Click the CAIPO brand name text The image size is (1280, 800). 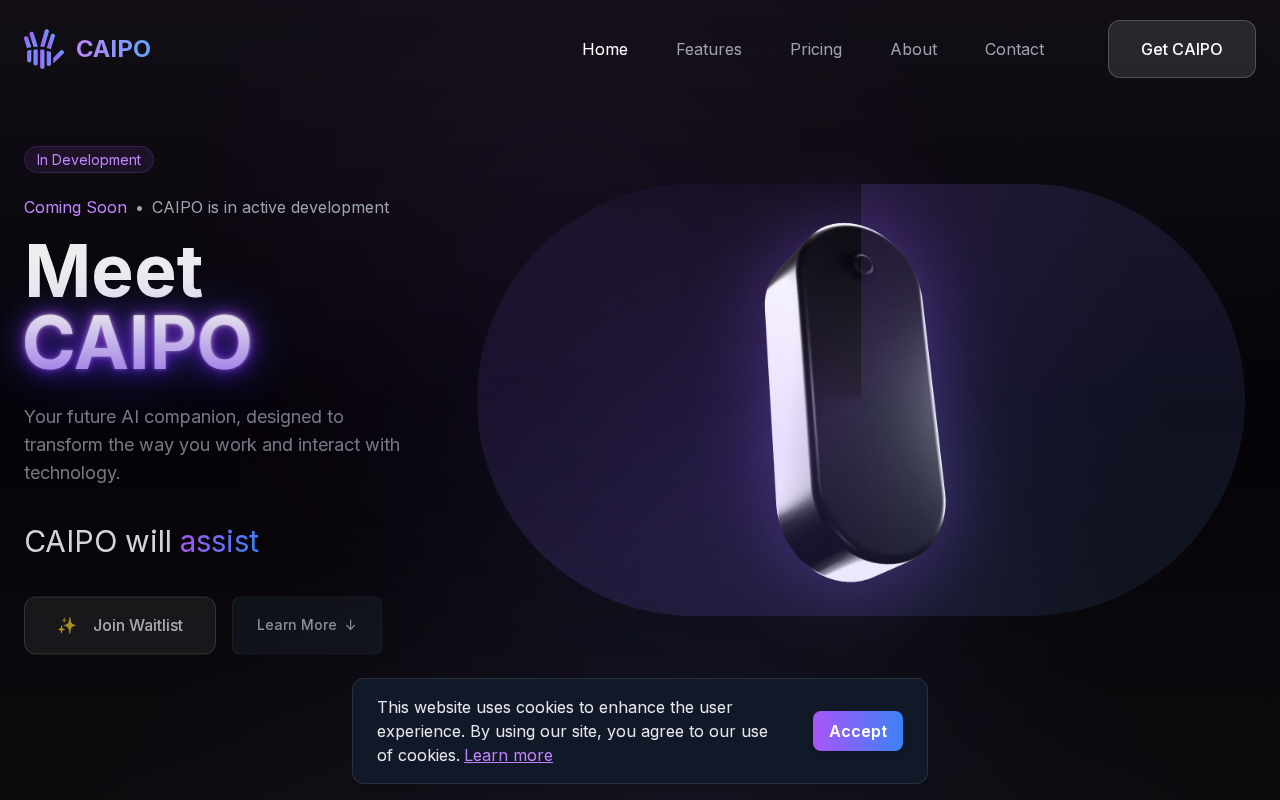(x=113, y=49)
